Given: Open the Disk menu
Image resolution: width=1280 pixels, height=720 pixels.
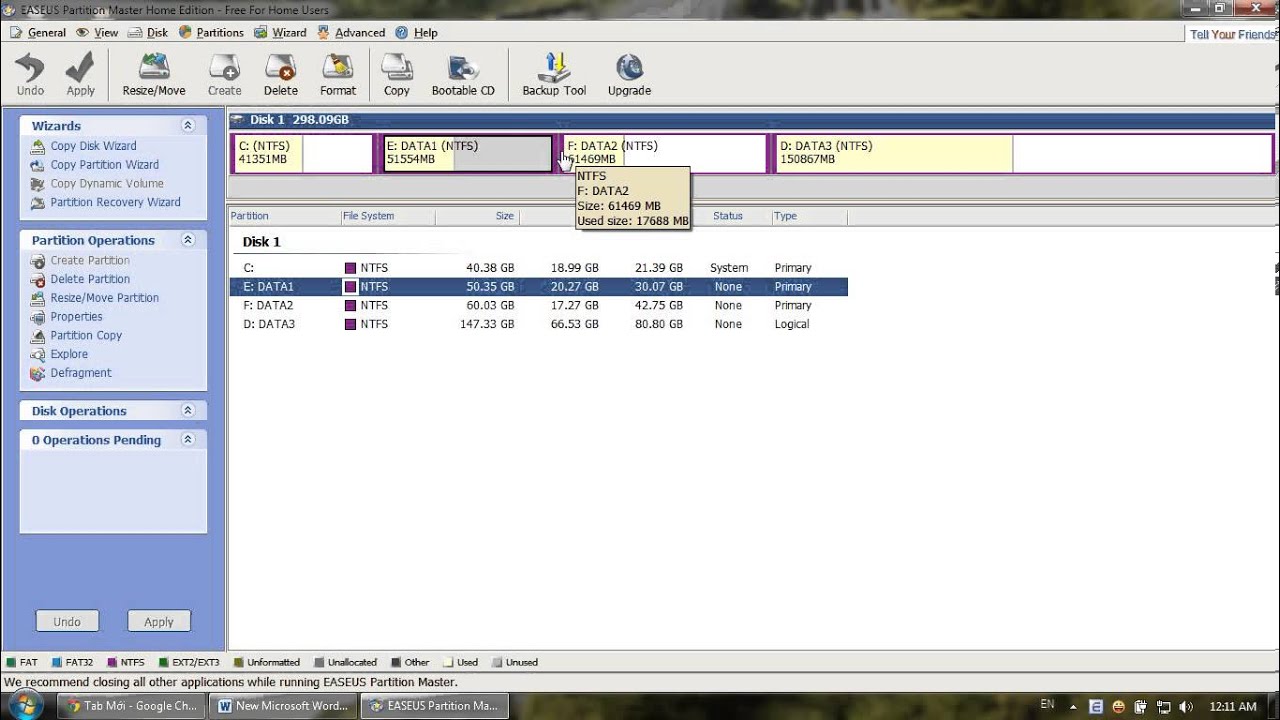Looking at the screenshot, I should coord(149,32).
